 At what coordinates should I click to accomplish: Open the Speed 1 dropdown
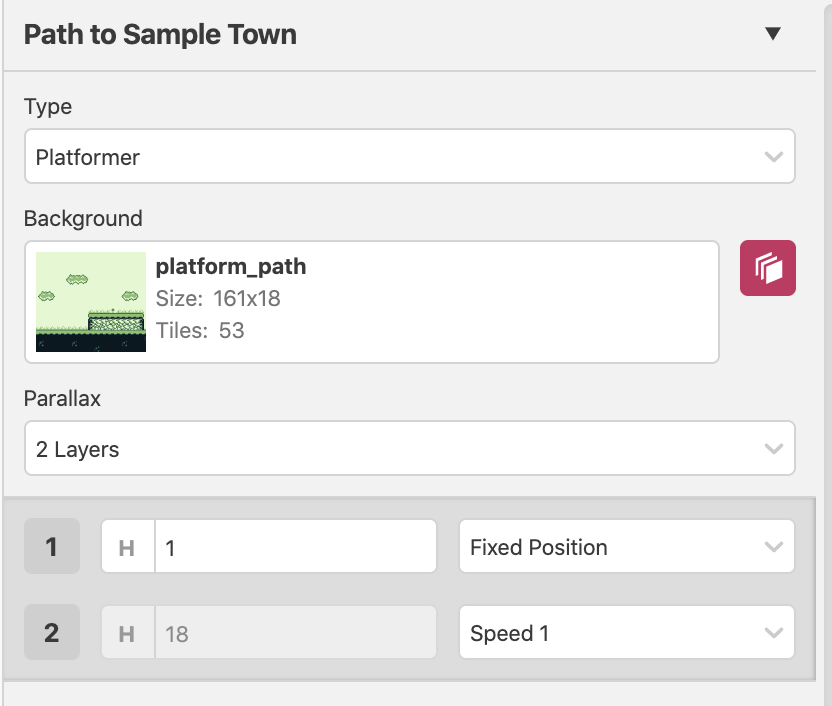627,632
